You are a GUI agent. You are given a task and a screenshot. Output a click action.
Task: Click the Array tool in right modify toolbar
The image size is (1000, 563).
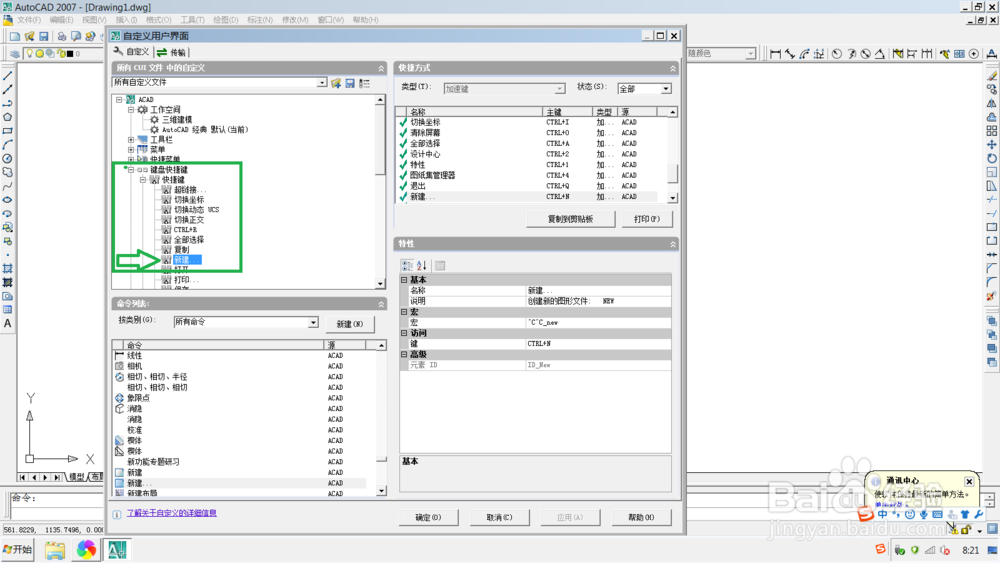pos(991,131)
